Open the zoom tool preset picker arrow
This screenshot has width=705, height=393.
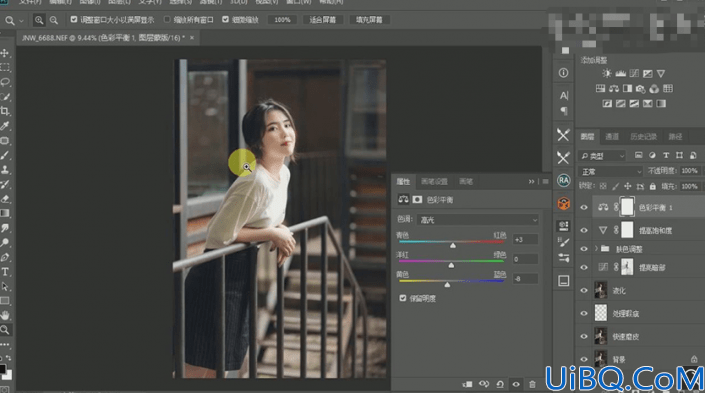[x=21, y=21]
